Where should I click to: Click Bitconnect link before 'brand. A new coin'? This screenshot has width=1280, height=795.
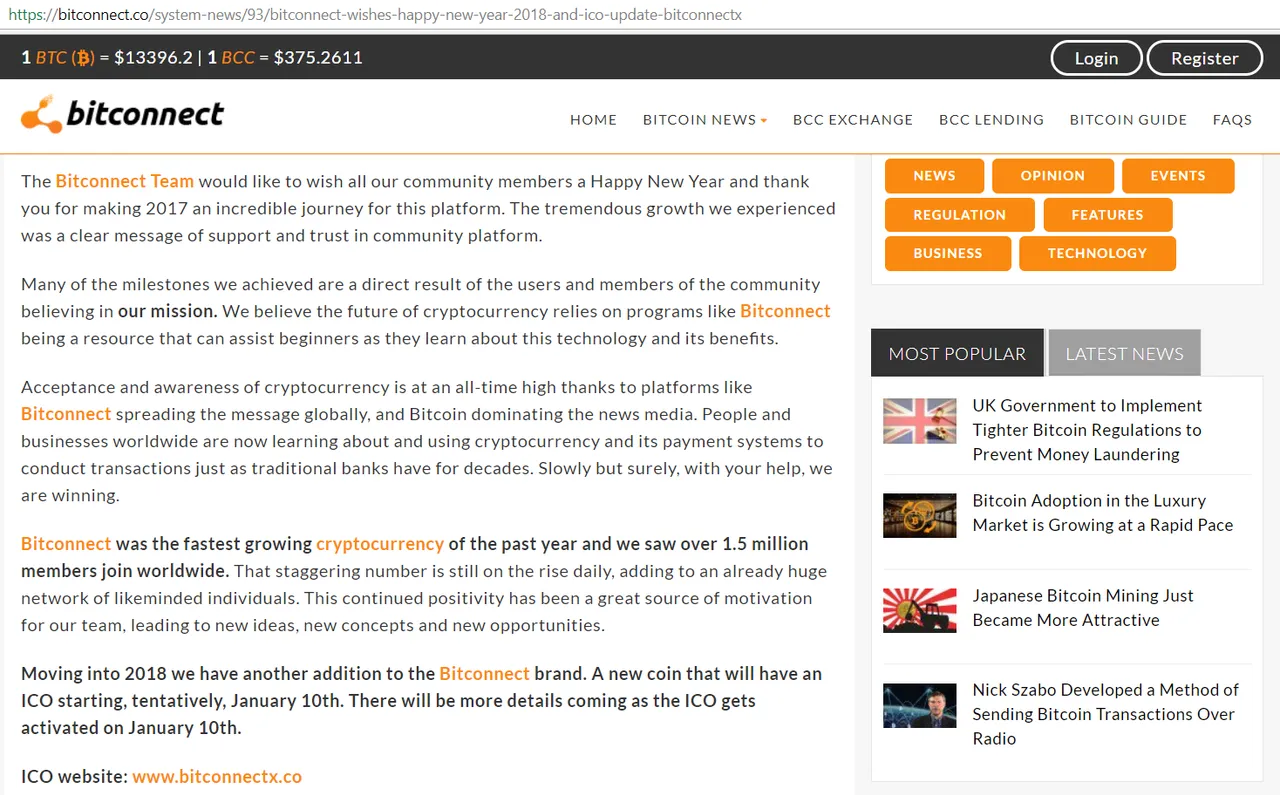pyautogui.click(x=484, y=674)
